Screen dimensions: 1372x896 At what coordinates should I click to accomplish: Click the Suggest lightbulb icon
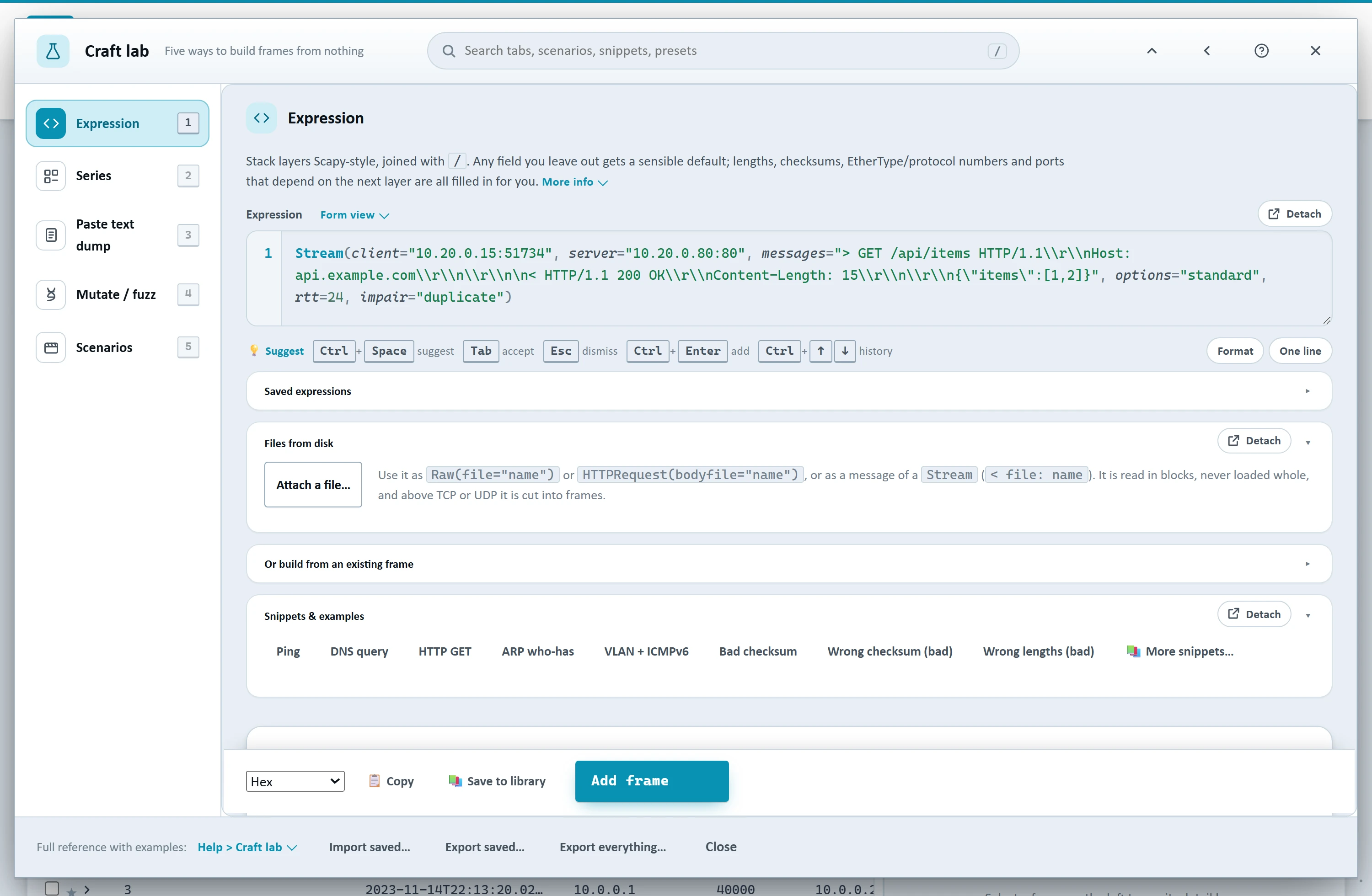click(254, 351)
